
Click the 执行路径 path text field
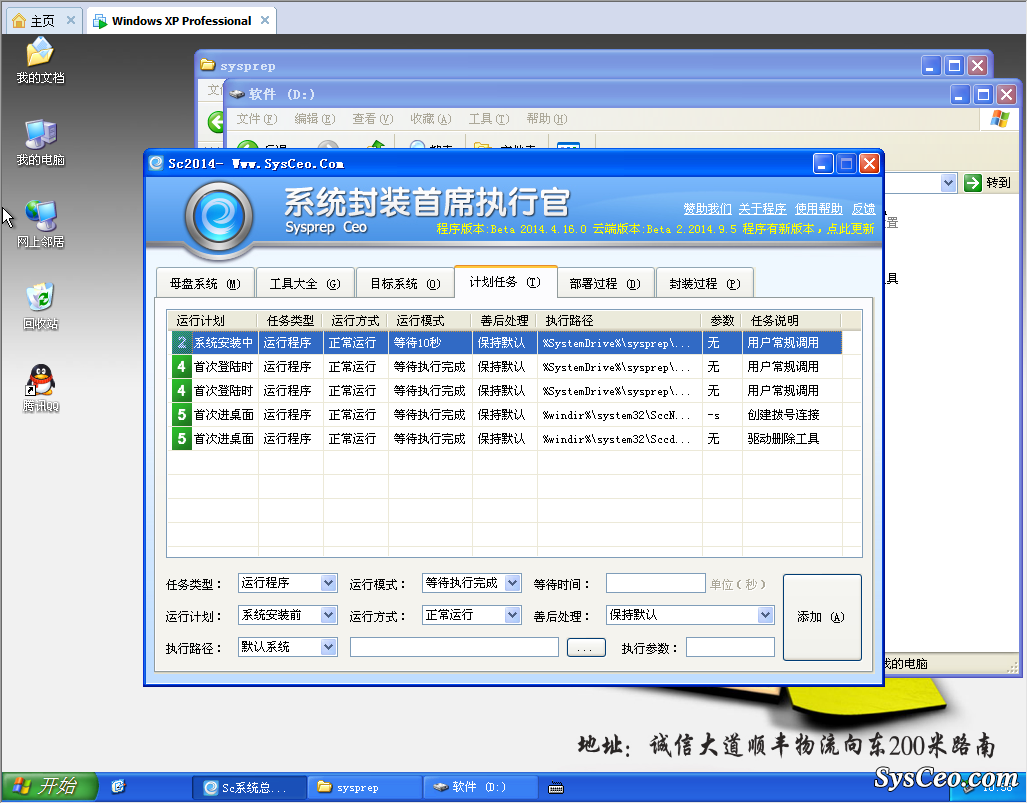point(454,647)
